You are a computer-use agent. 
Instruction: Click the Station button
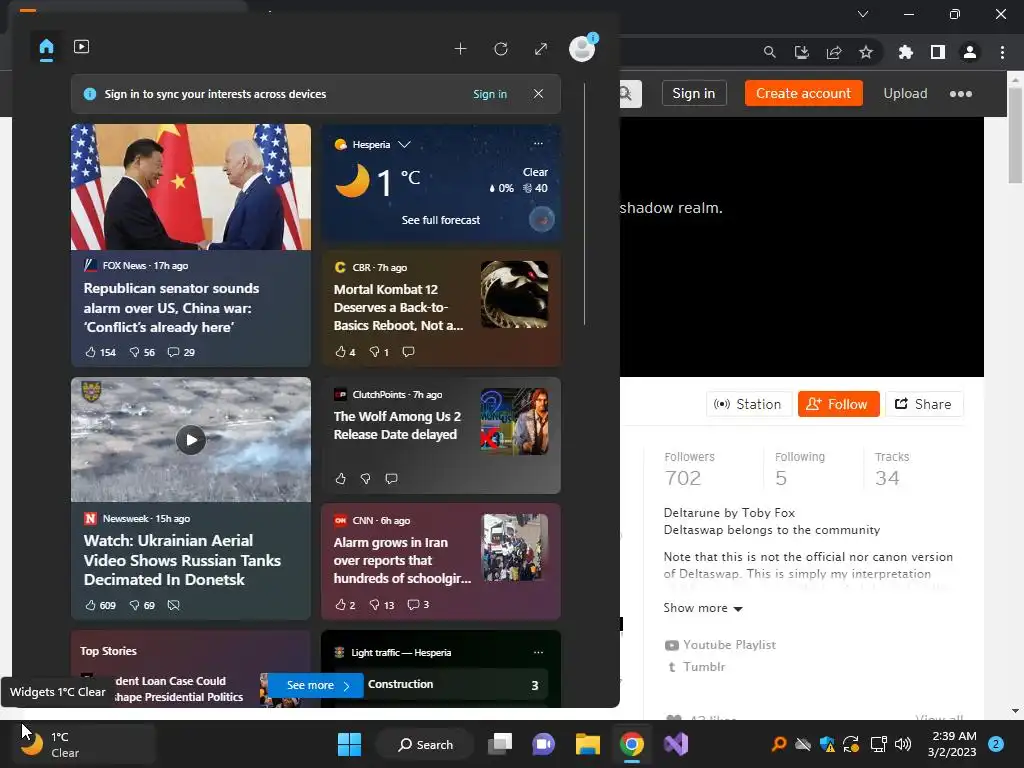click(748, 404)
